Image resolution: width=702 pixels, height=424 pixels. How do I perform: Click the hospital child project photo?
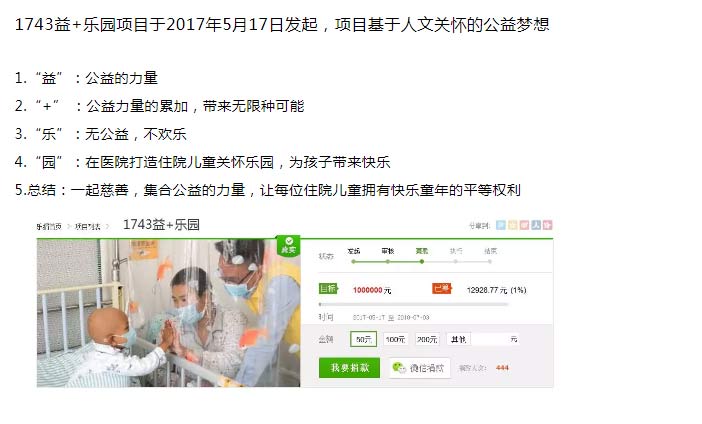click(168, 313)
